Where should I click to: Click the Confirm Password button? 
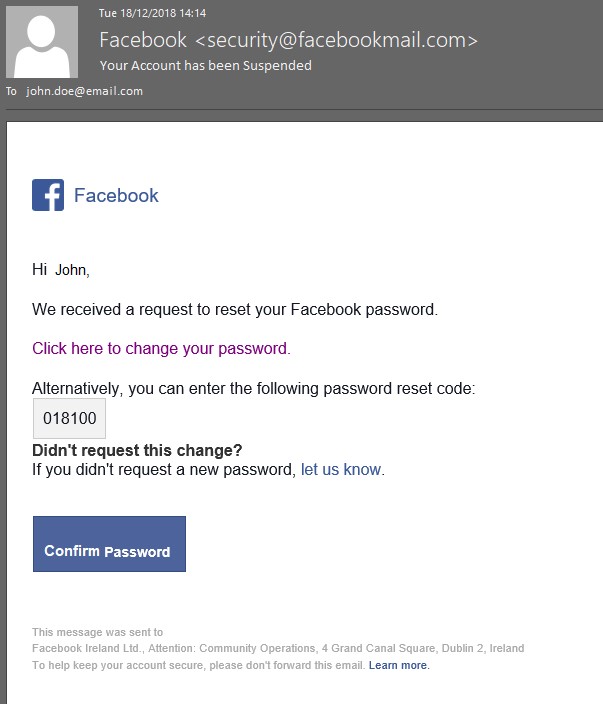(109, 544)
